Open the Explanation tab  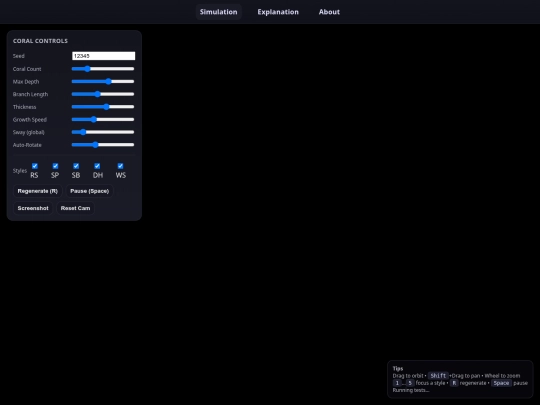click(278, 12)
